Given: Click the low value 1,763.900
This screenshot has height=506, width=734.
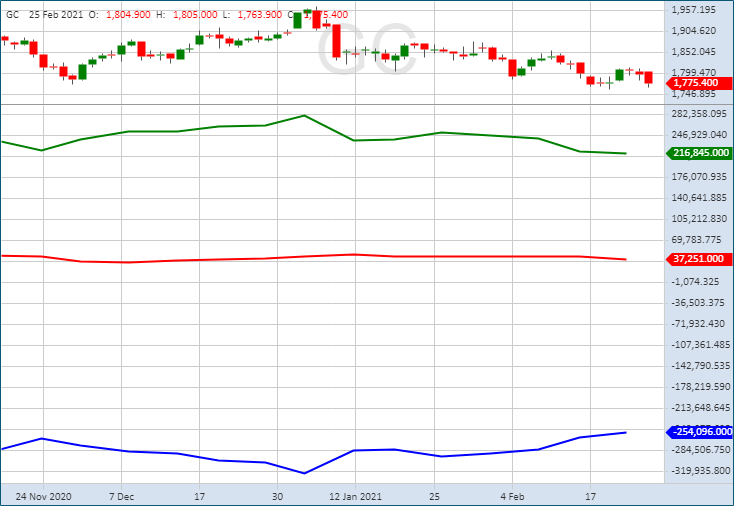Looking at the screenshot, I should coord(260,15).
